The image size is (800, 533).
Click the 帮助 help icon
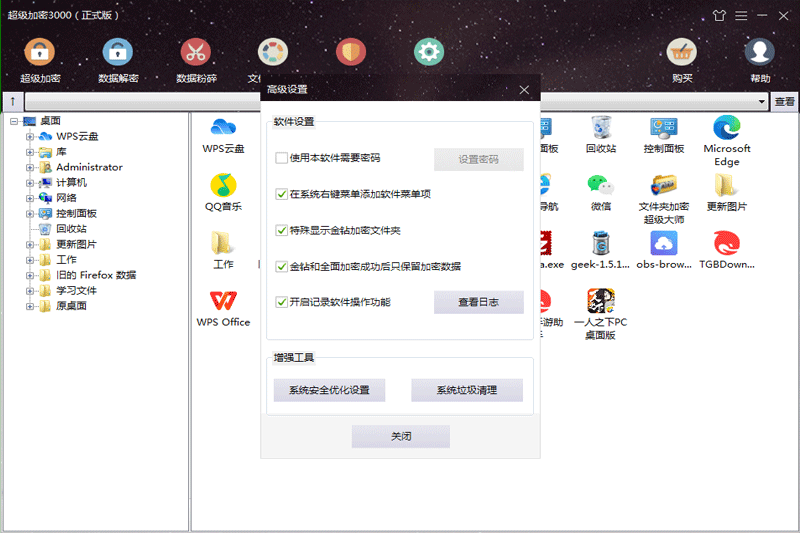click(760, 53)
